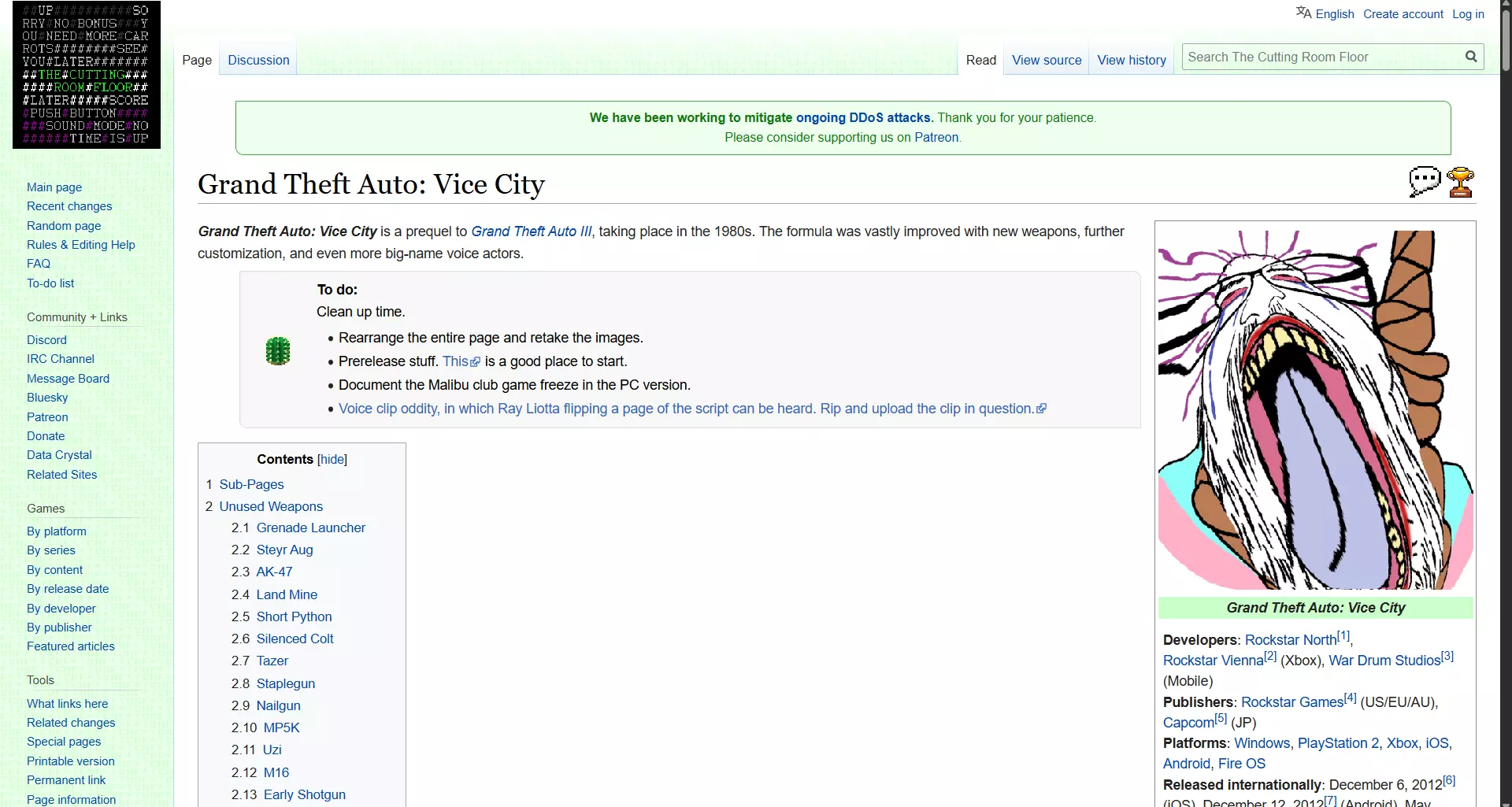Viewport: 1512px width, 807px height.
Task: Open Rockstar Vienna developer link
Action: coord(1214,661)
